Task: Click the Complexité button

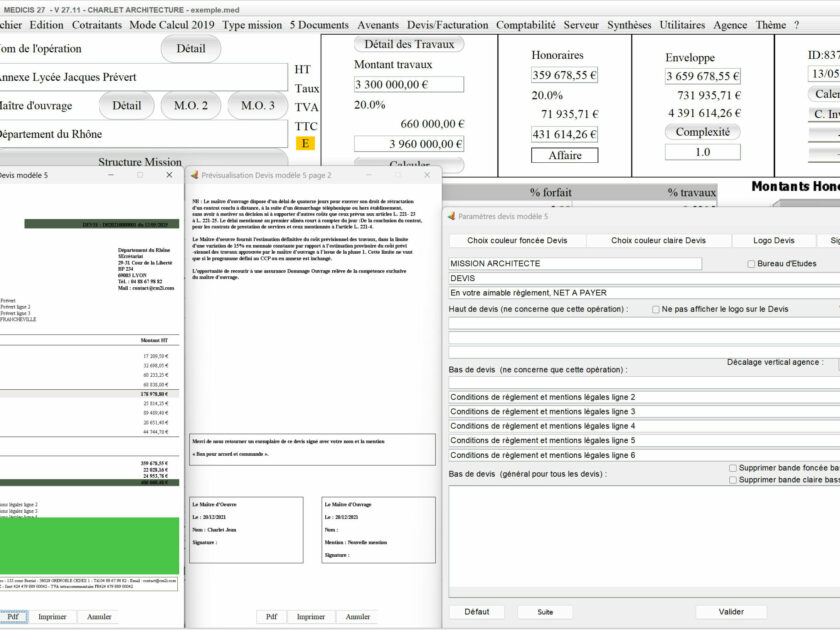Action: [703, 132]
